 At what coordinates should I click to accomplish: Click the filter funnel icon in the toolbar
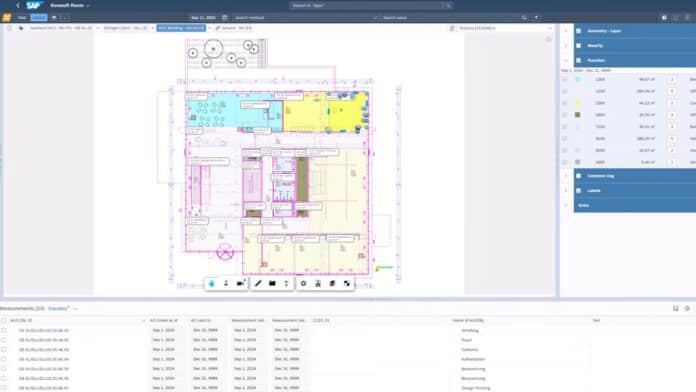pos(536,18)
